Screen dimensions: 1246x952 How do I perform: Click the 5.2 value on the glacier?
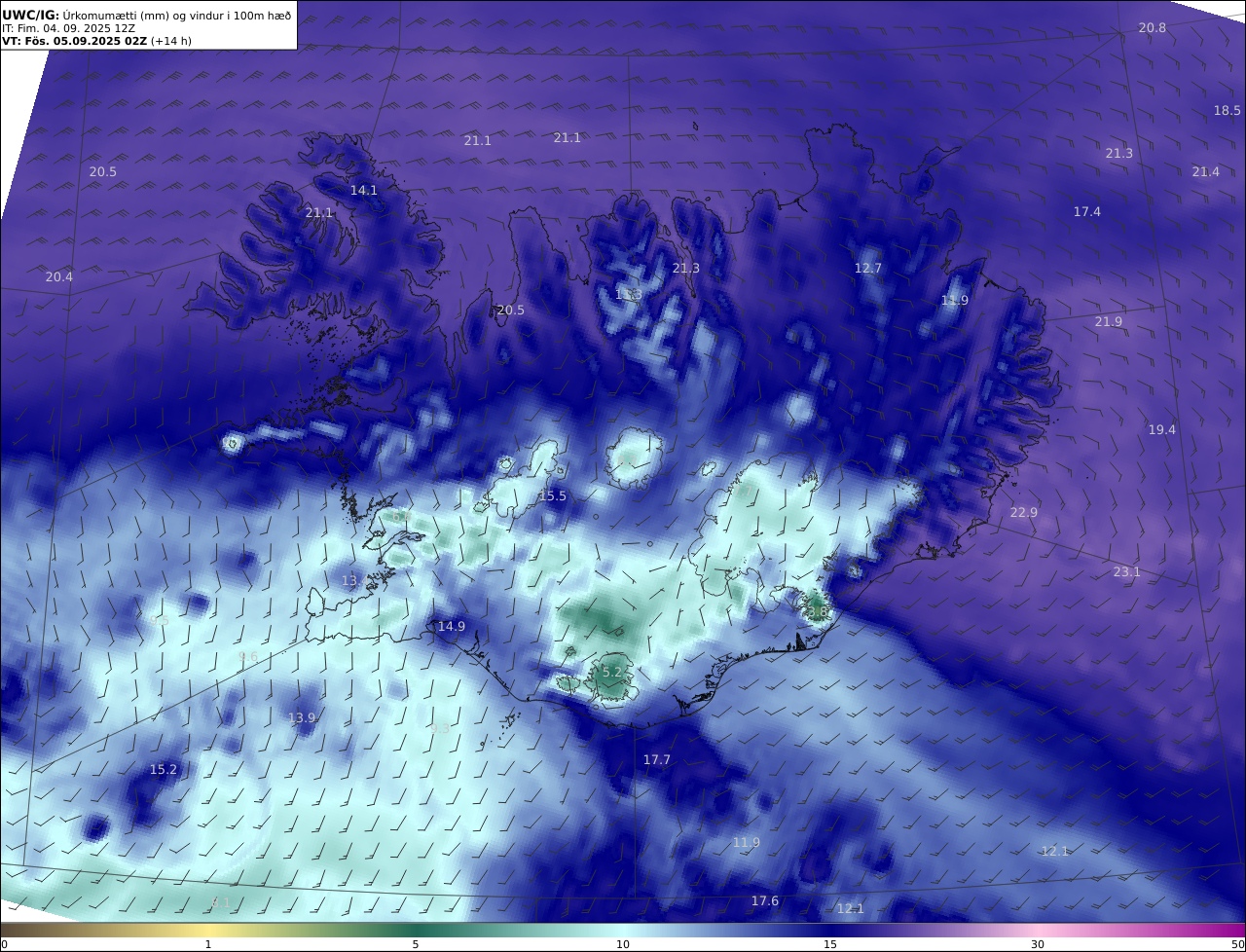coord(612,673)
